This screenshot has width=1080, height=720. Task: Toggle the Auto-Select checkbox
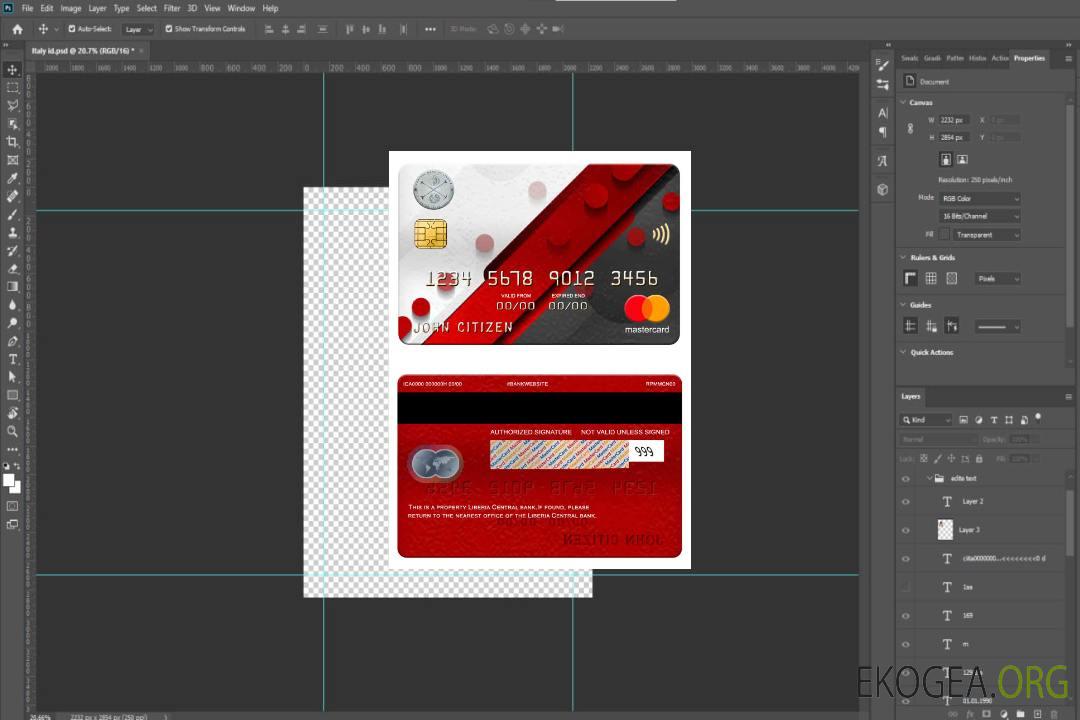tap(72, 29)
